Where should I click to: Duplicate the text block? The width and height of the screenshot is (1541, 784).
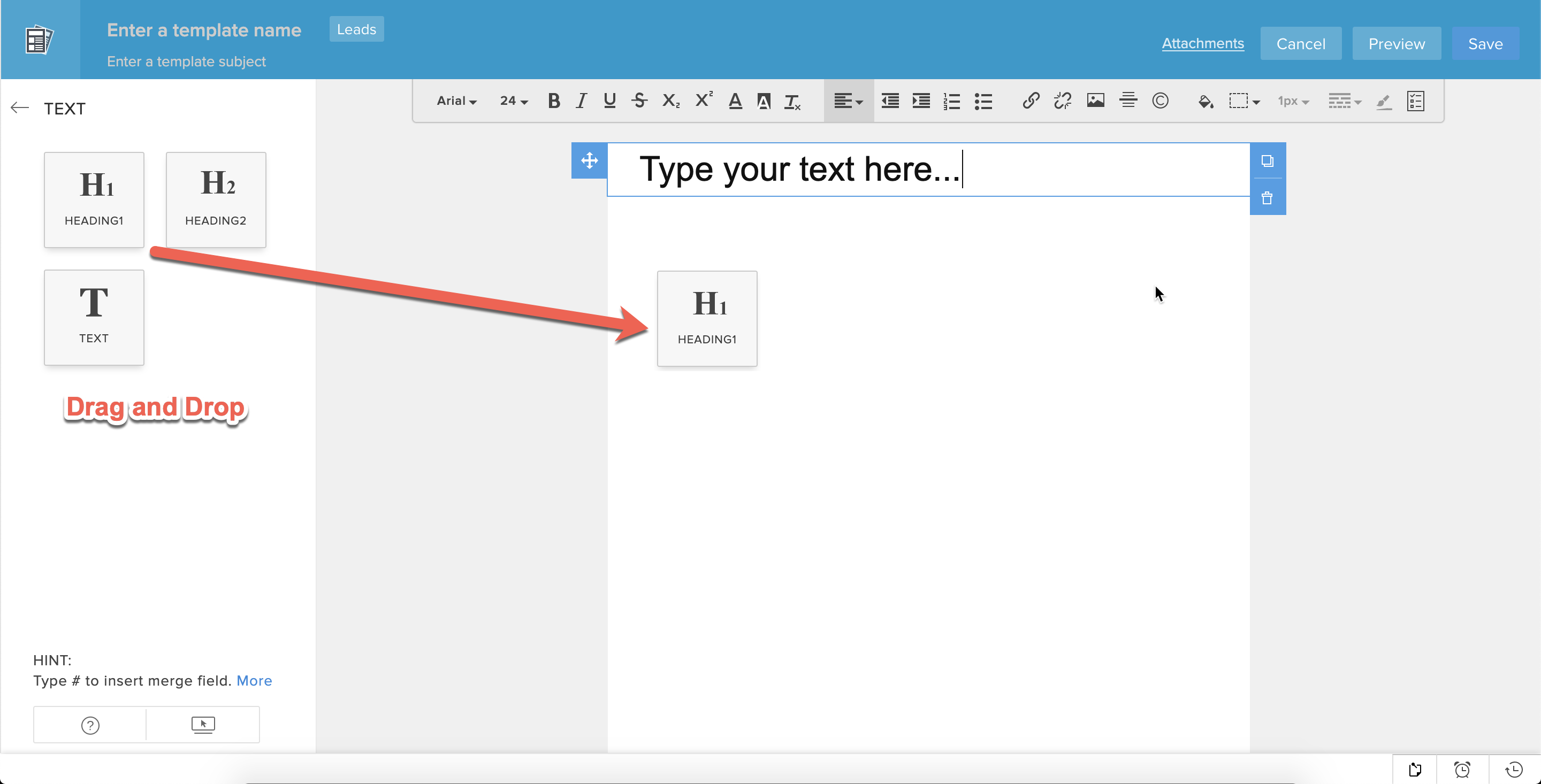(x=1267, y=161)
